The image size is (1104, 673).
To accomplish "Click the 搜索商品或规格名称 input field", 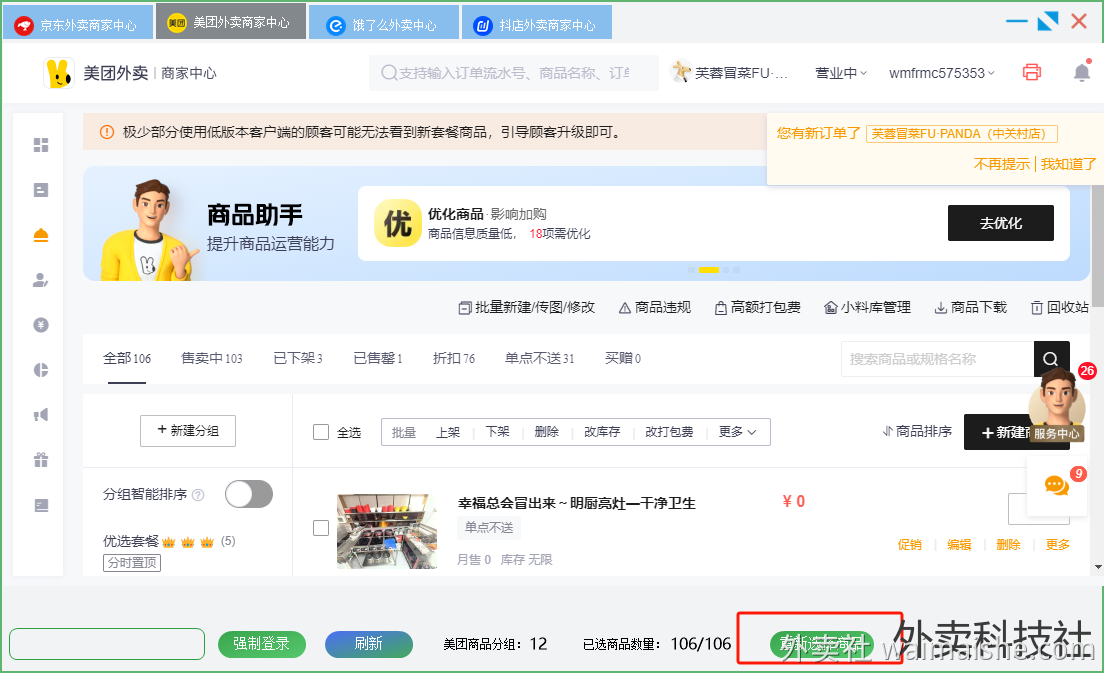I will point(937,359).
